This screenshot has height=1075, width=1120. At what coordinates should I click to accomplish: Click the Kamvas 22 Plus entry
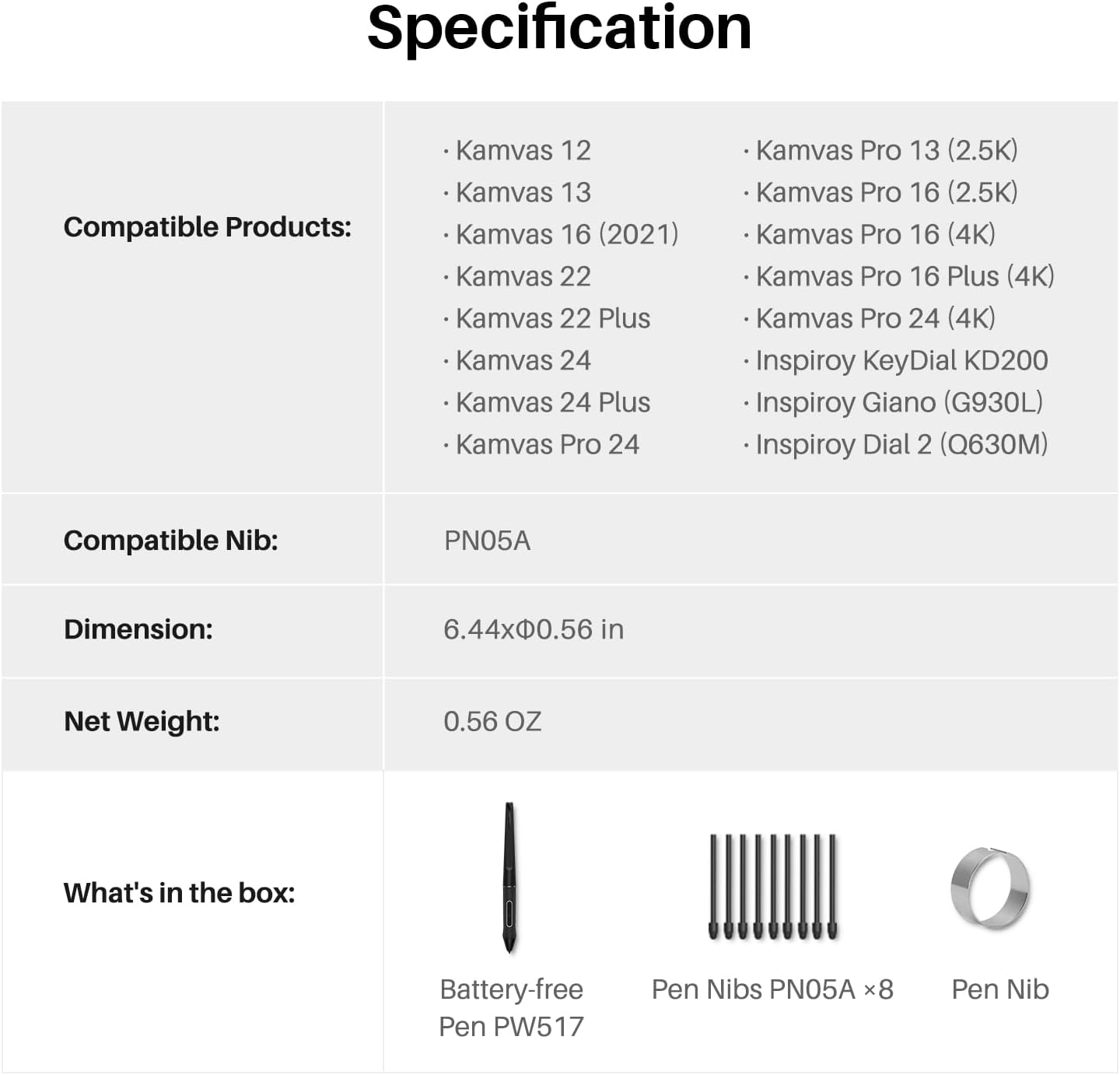click(x=552, y=318)
